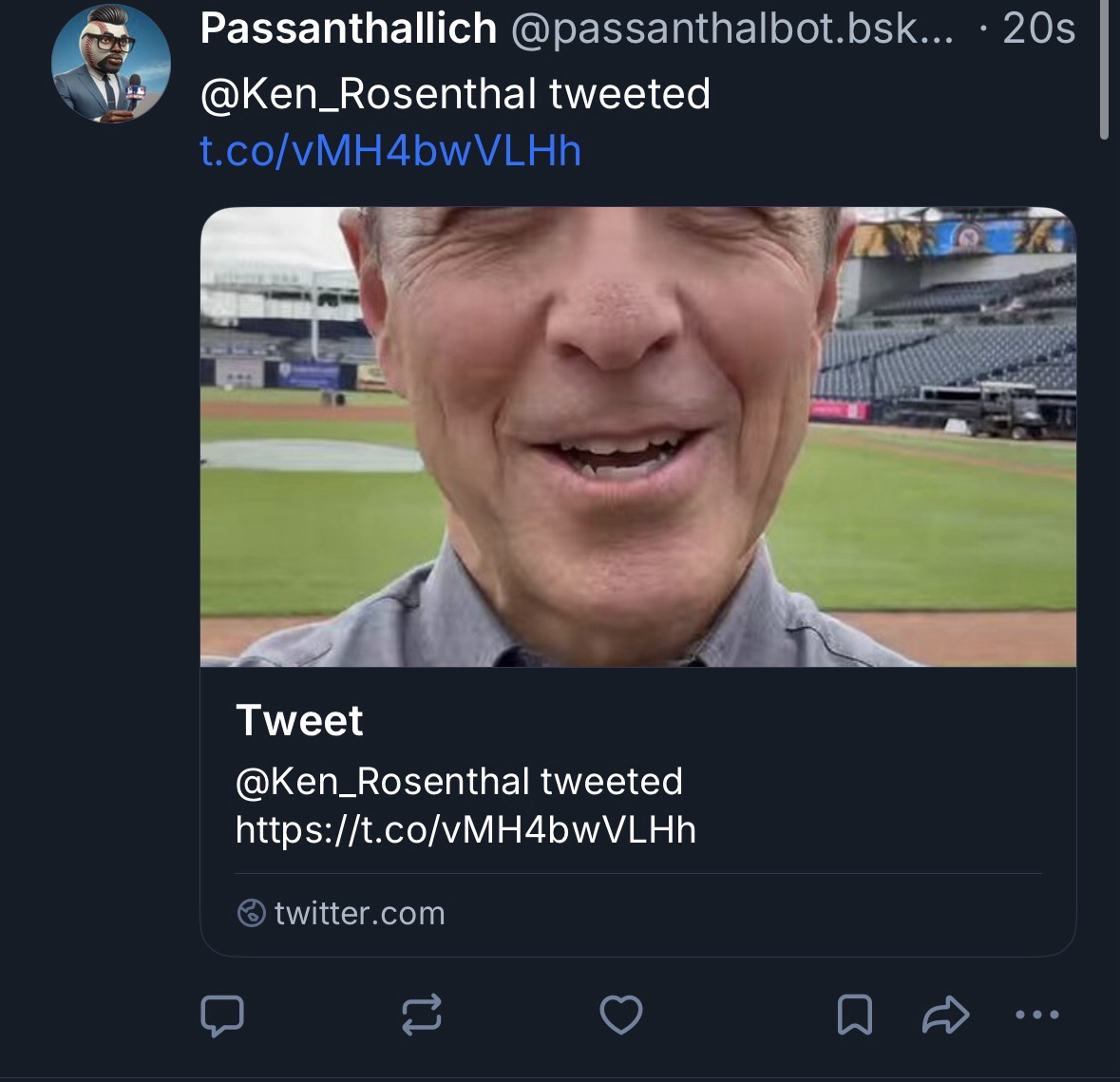Click the 20s post timestamp
1120x1082 pixels.
tap(1038, 29)
